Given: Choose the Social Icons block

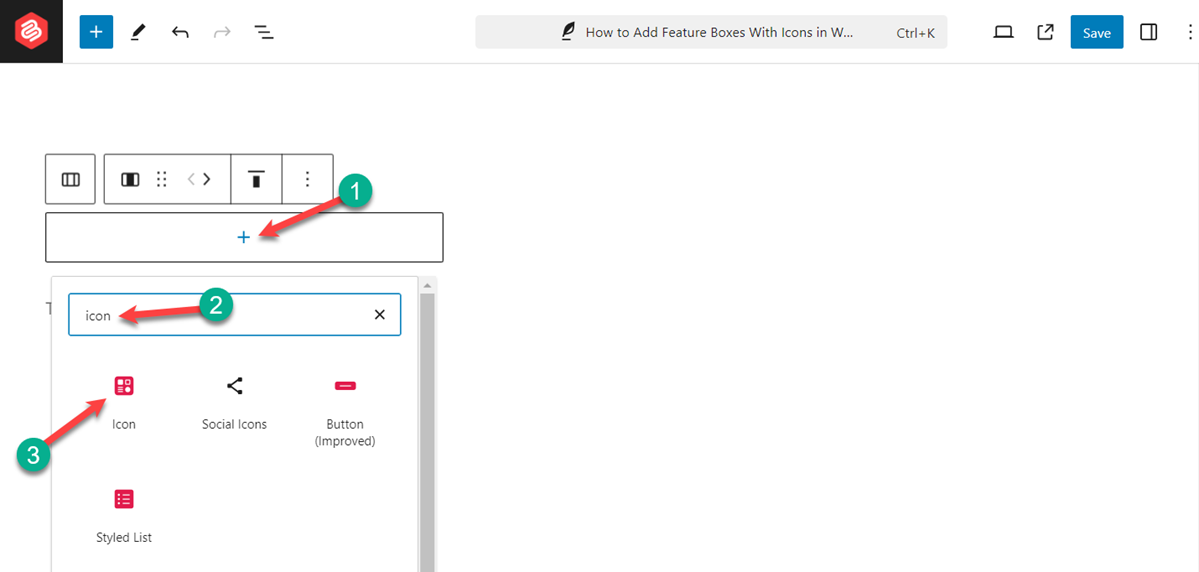Looking at the screenshot, I should pyautogui.click(x=234, y=401).
